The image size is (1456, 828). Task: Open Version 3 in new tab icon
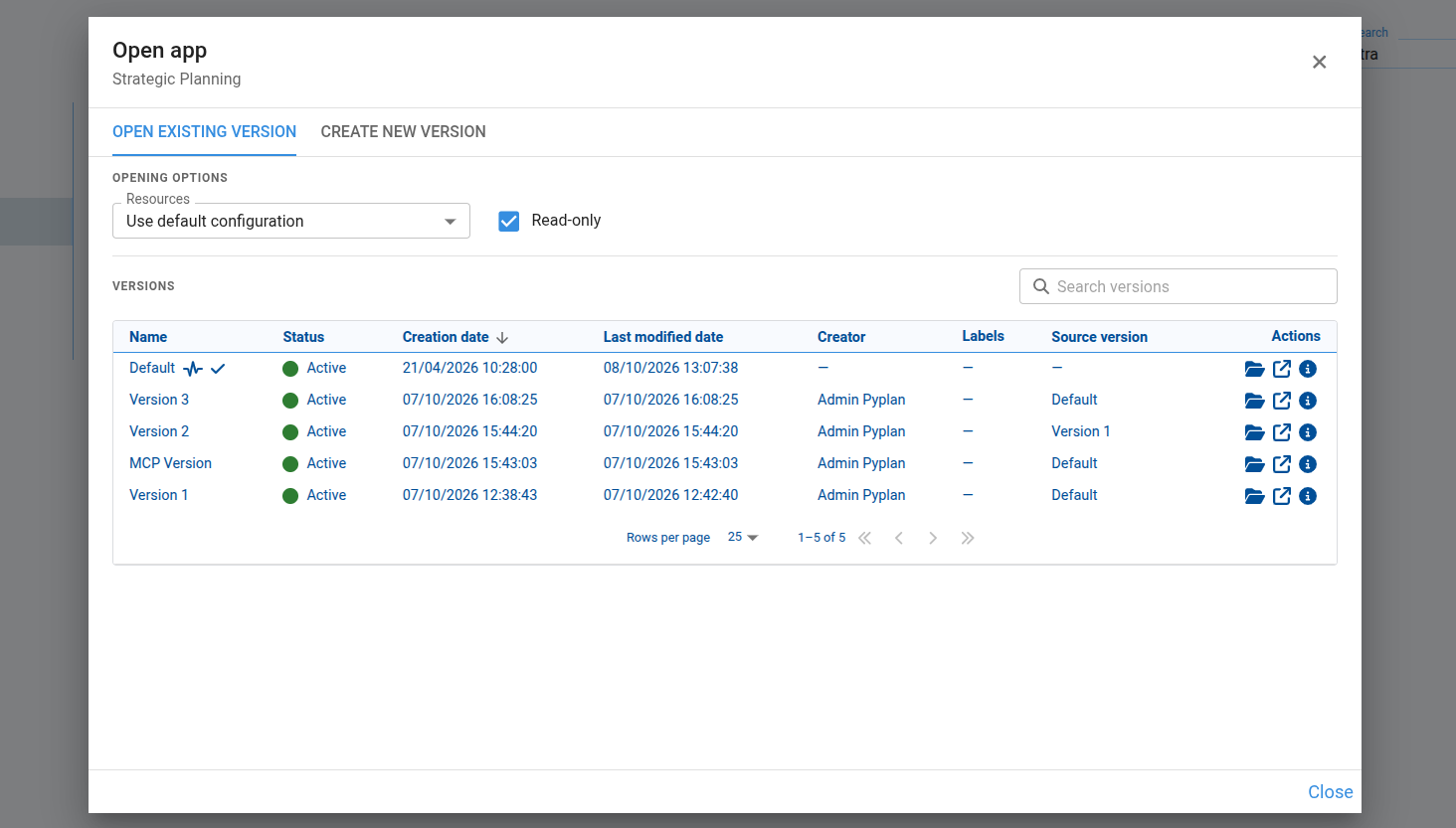pyautogui.click(x=1282, y=401)
